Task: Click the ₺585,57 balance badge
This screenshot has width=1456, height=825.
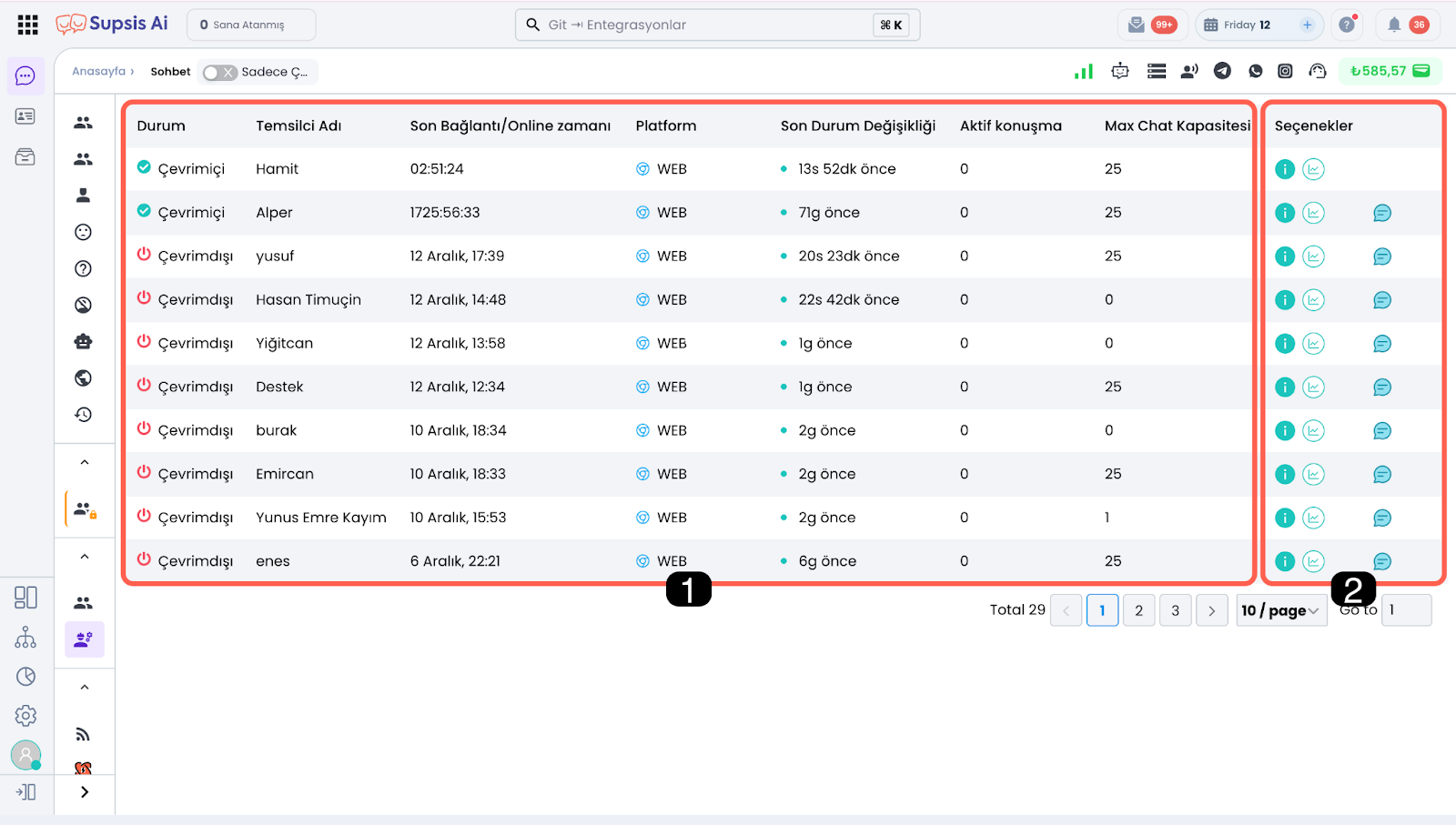Action: tap(1390, 71)
